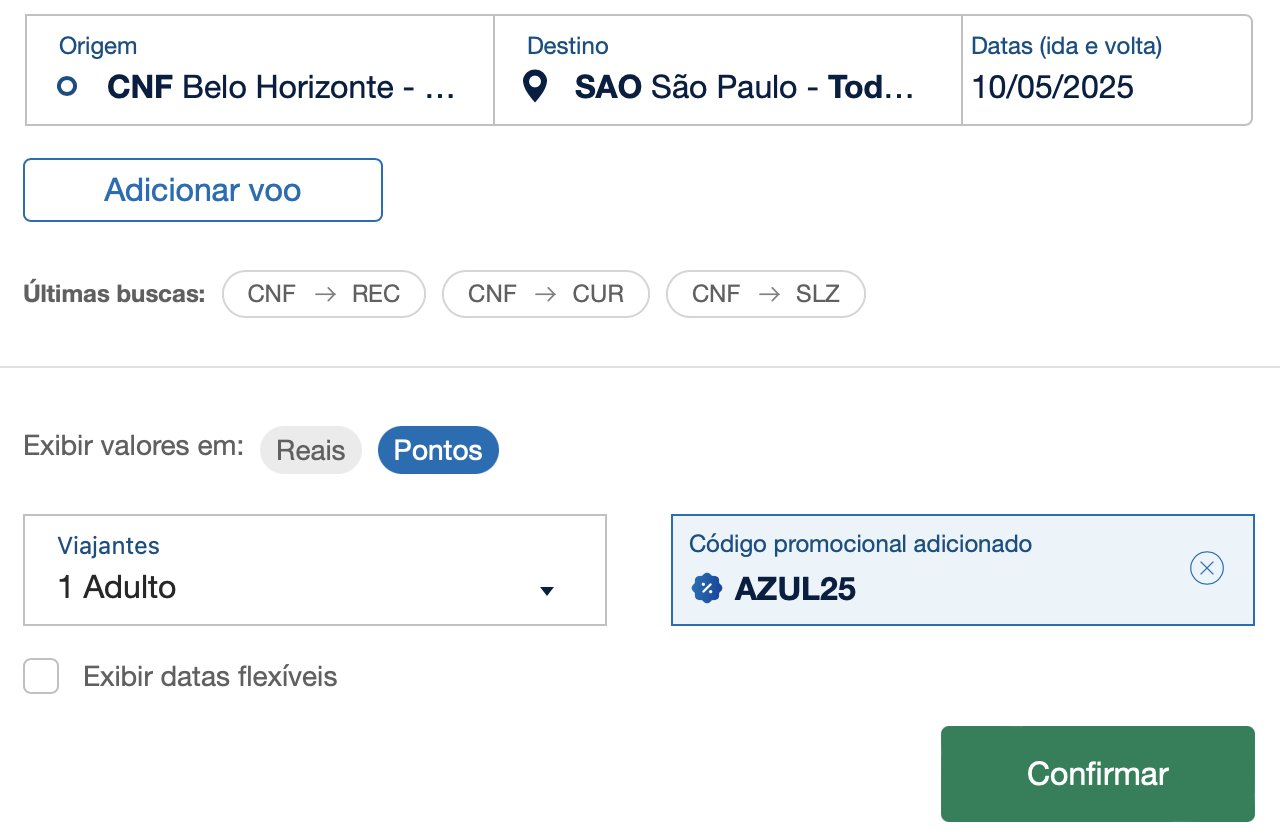Click the promo discount badge icon
This screenshot has width=1280, height=832.
pos(707,588)
